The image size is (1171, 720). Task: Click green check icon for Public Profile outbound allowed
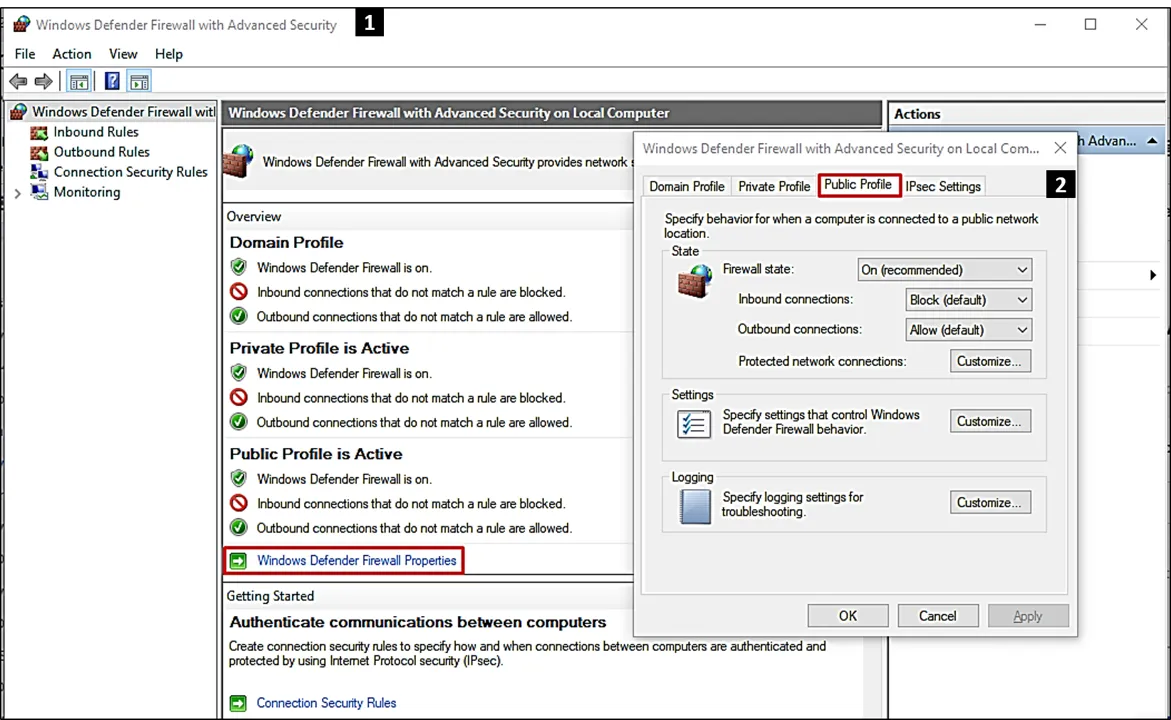tap(238, 527)
